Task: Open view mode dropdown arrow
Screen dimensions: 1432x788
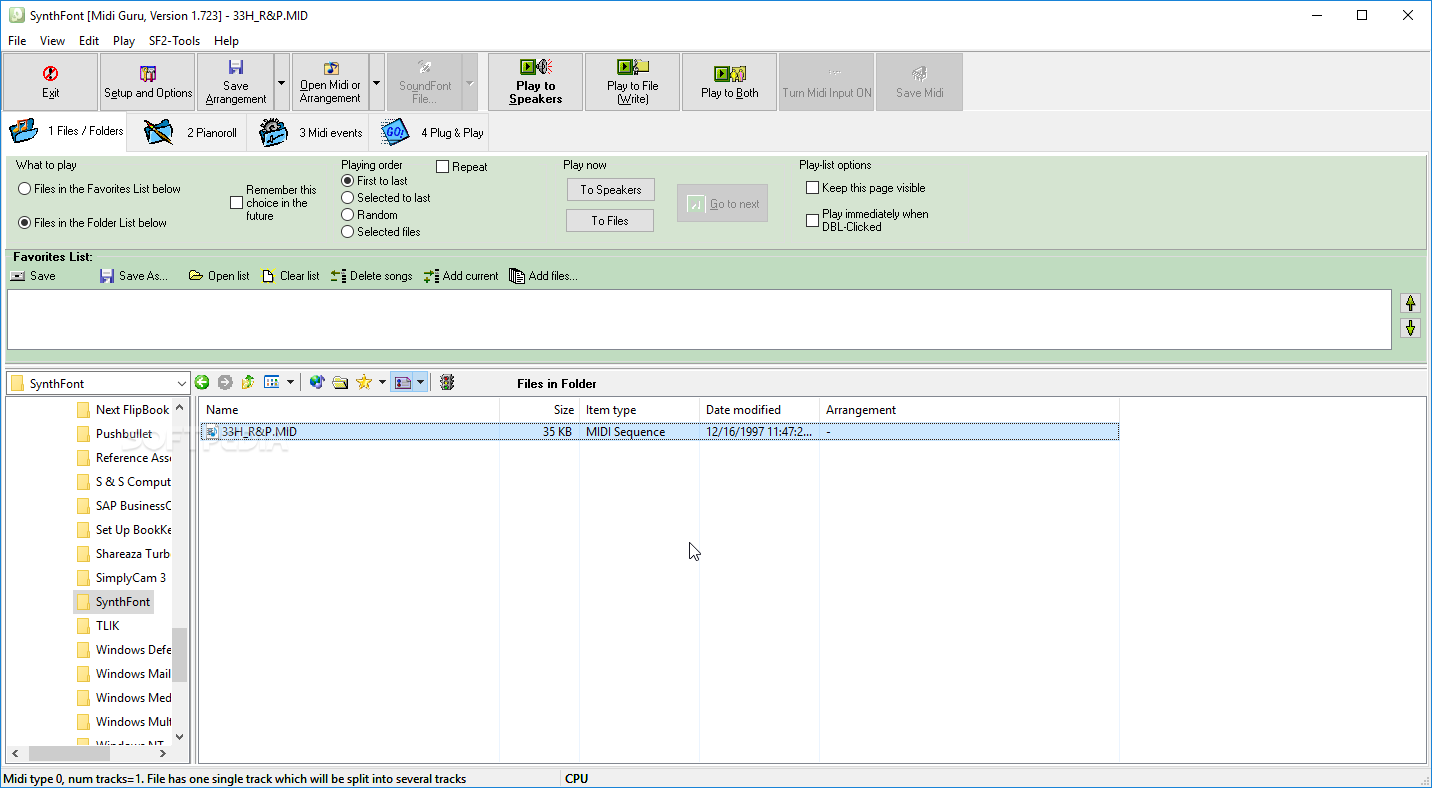Action: [290, 382]
